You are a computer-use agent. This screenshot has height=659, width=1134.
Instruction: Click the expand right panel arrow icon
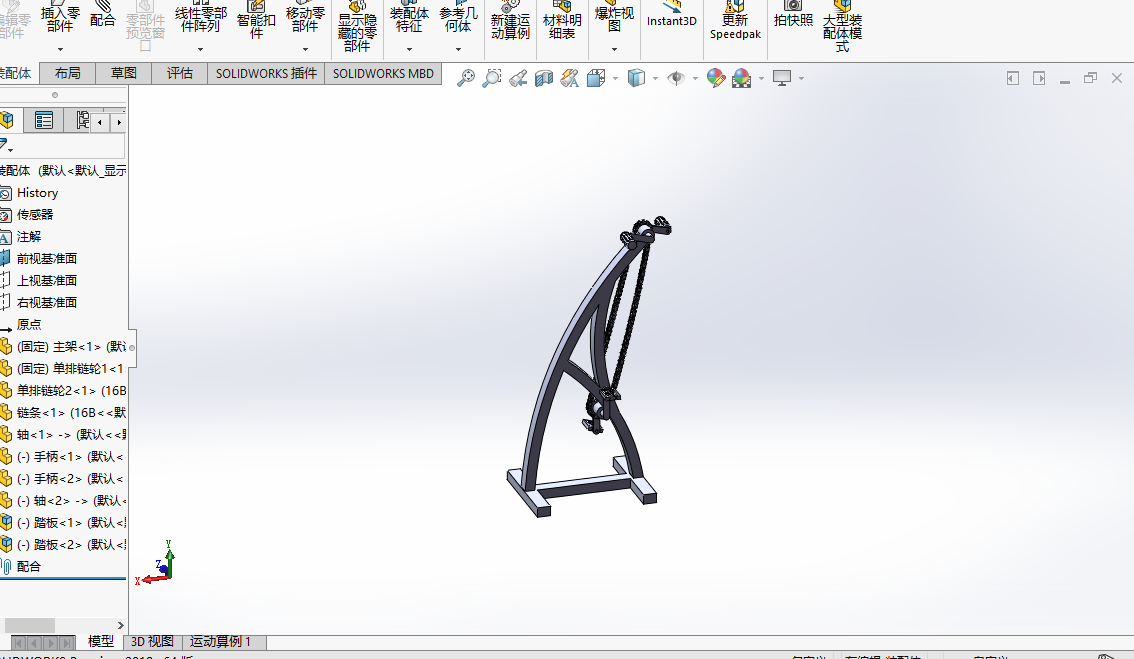click(1039, 78)
